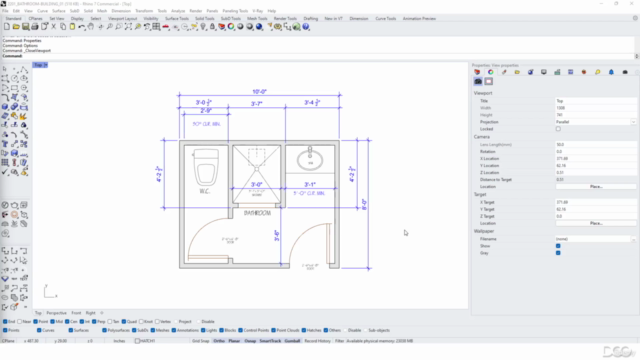Click the Rotation value field
Screen dimensions: 640x360
click(x=596, y=151)
